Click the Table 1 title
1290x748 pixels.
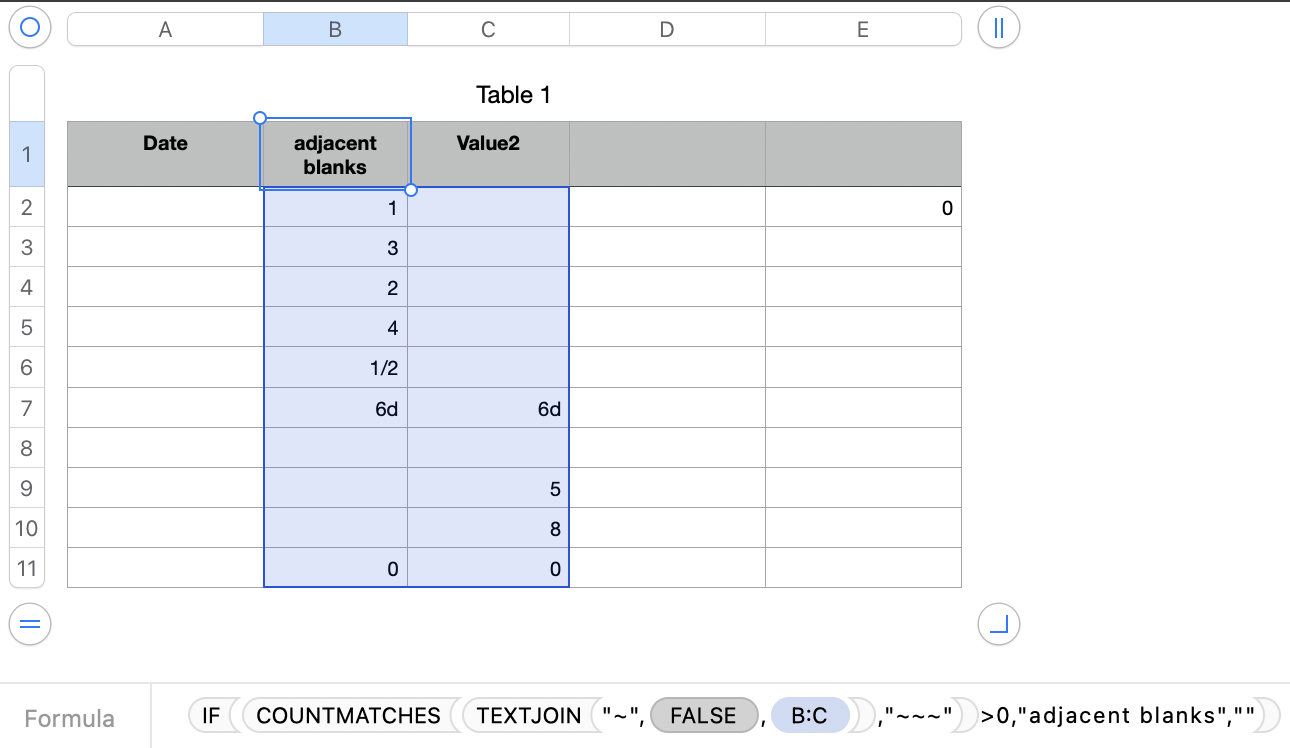pyautogui.click(x=513, y=95)
